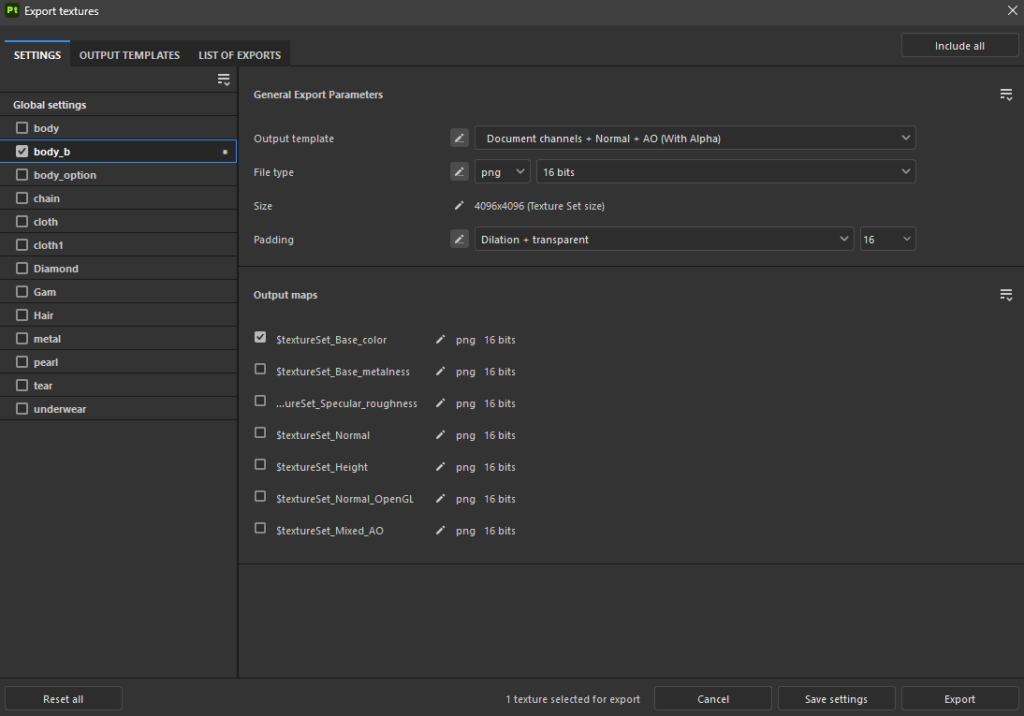Click the 4096x4096 (Texture Set size) text
The image size is (1024, 716).
tap(539, 206)
